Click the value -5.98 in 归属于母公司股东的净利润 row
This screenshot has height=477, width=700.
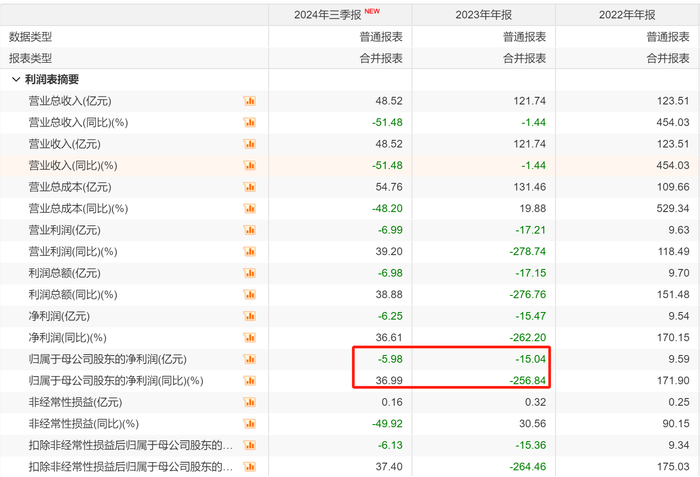(390, 359)
